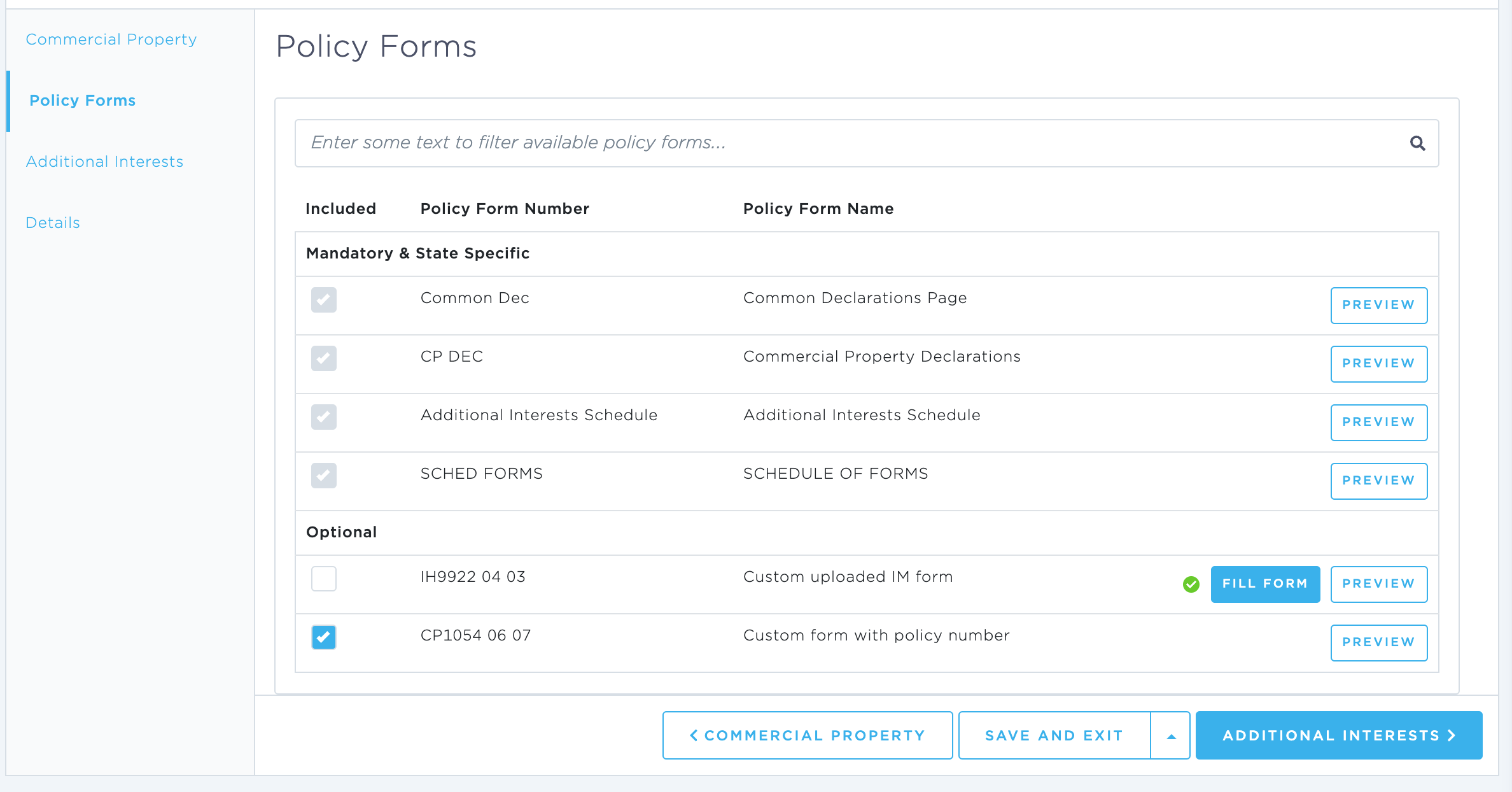Image resolution: width=1512 pixels, height=792 pixels.
Task: Click the search magnifier icon
Action: tap(1417, 143)
